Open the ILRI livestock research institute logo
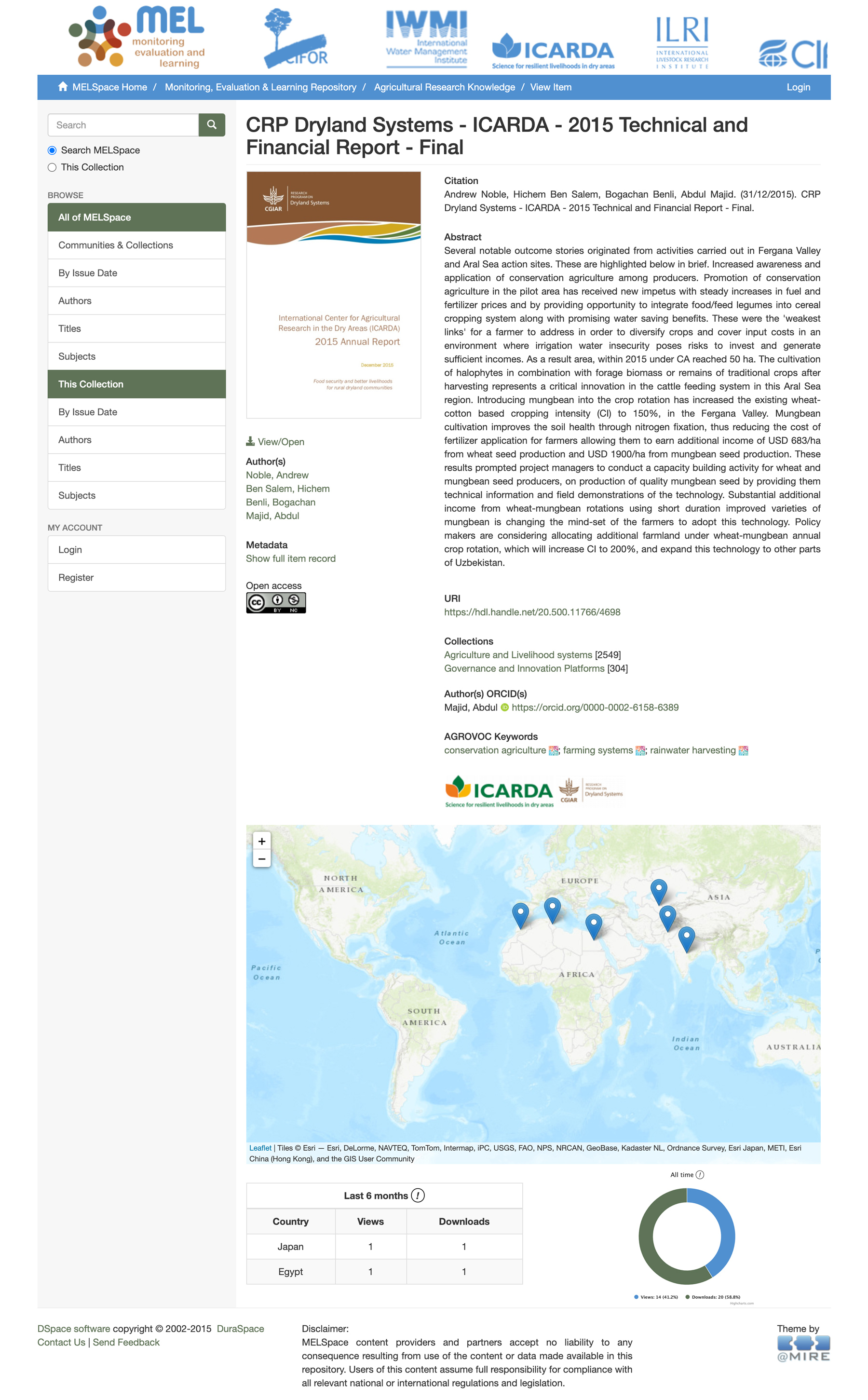 [x=682, y=42]
